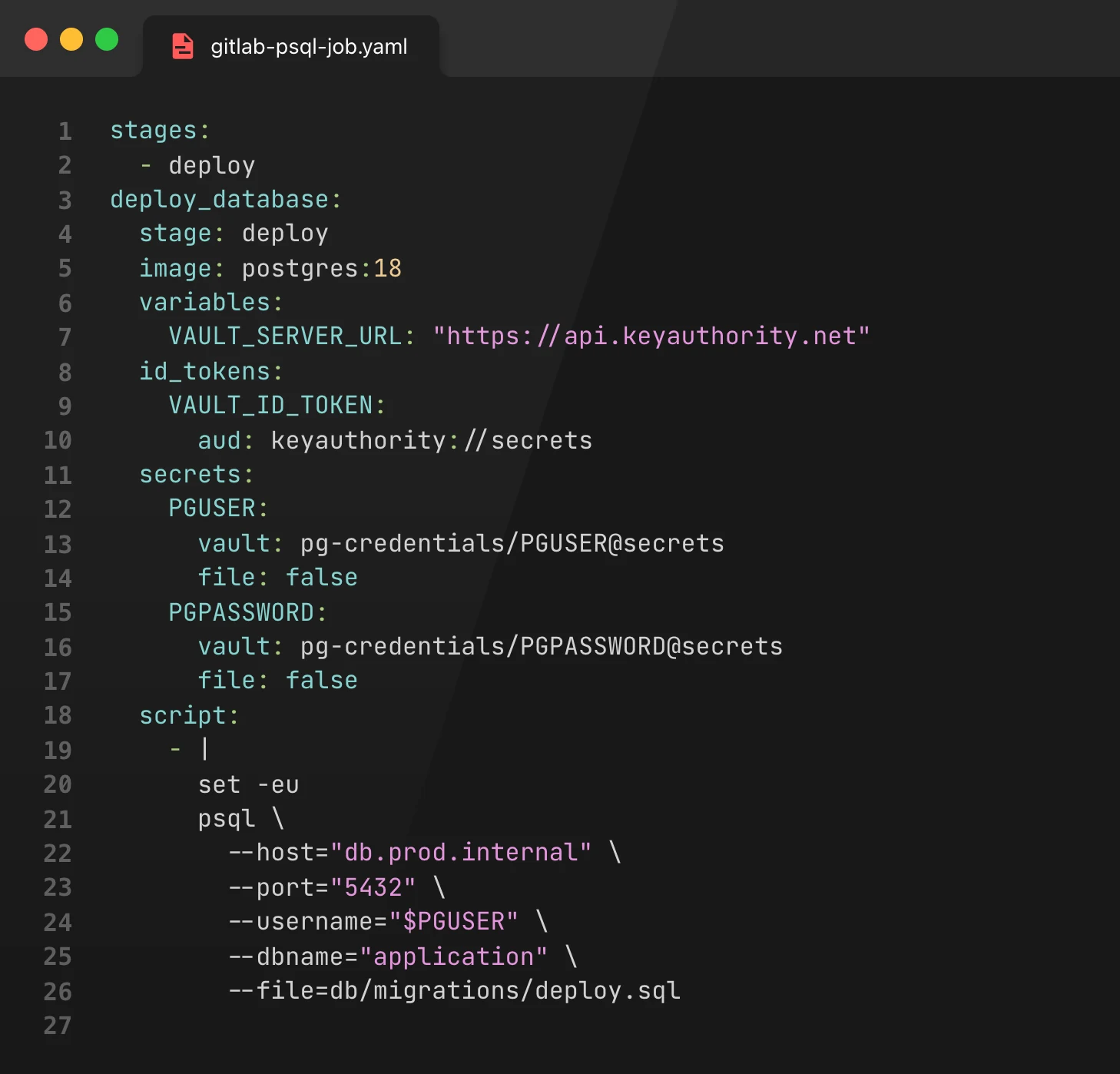Click '--username="$PGUSER"' option
This screenshot has height=1074, width=1120.
point(373,921)
